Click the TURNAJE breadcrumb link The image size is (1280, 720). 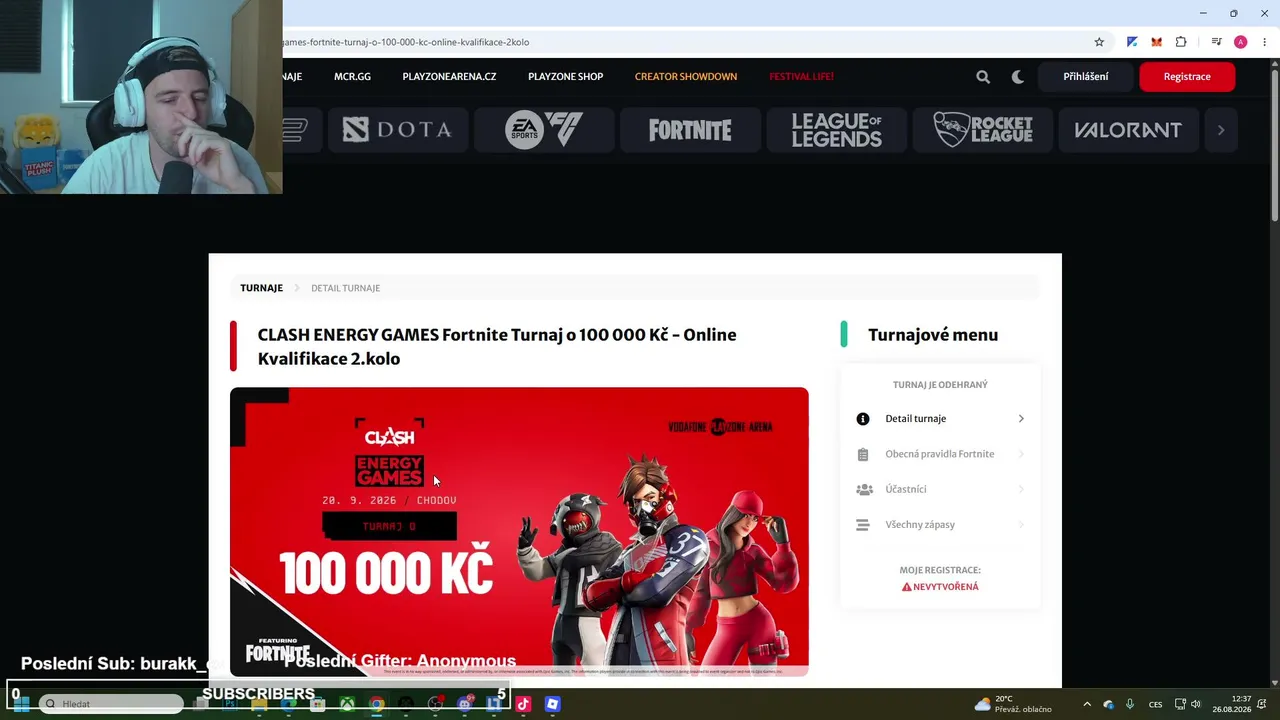(261, 288)
